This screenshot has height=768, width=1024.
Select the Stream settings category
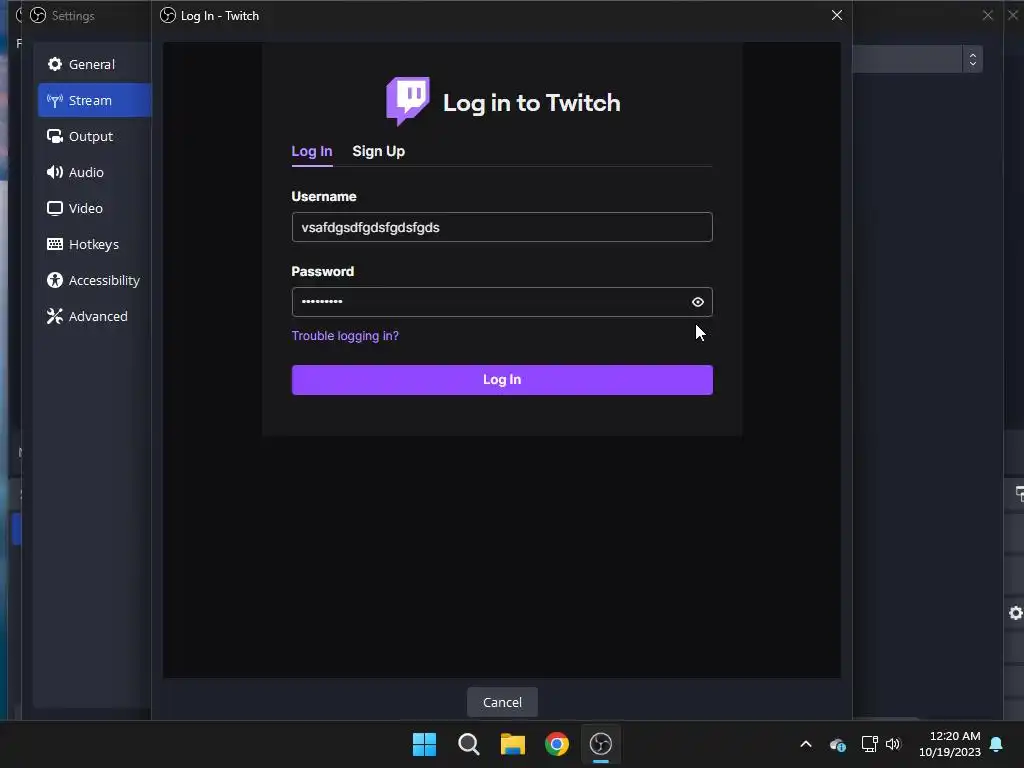[95, 100]
